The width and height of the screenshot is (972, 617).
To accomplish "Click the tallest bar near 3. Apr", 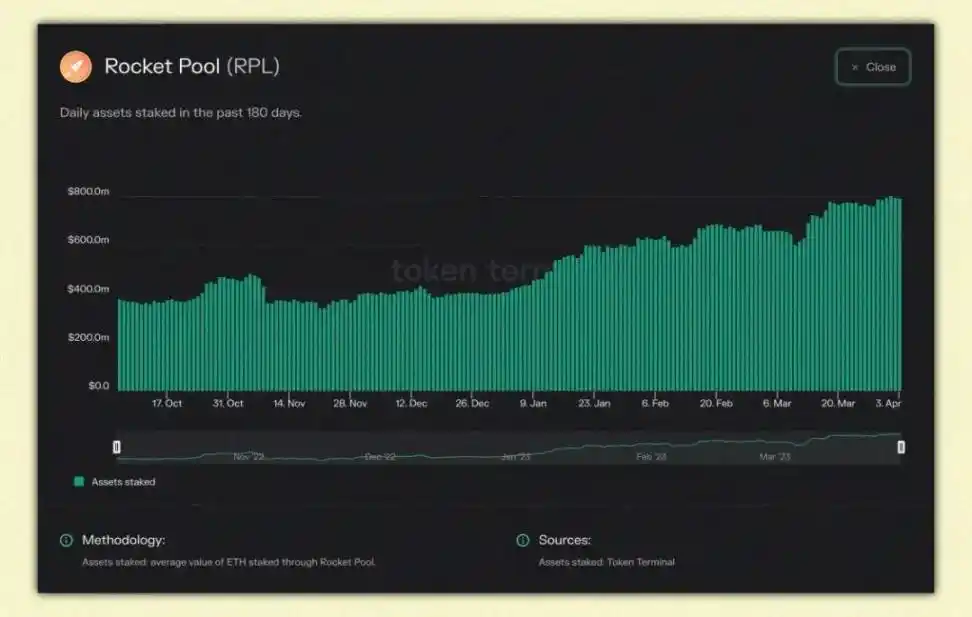I will click(x=891, y=293).
